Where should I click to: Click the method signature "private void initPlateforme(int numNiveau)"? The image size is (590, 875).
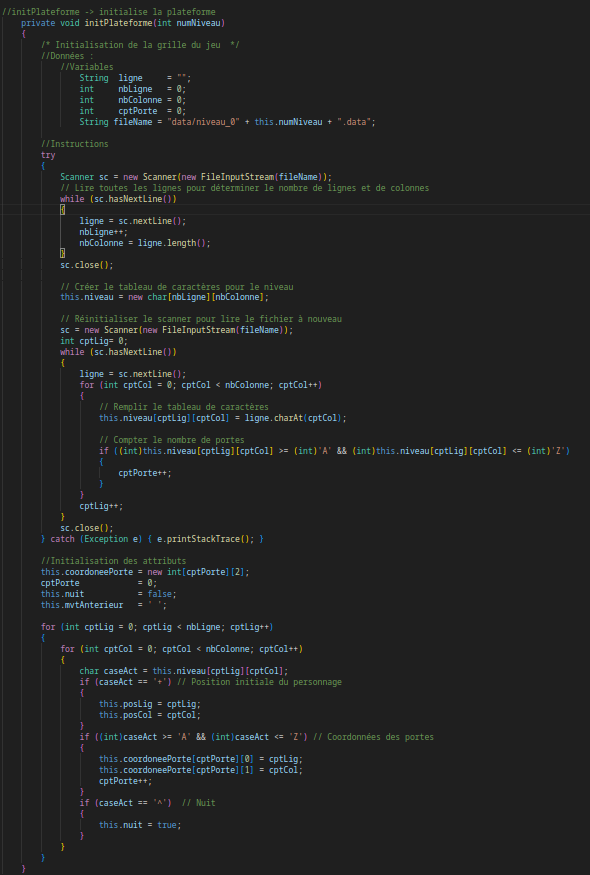pyautogui.click(x=123, y=23)
